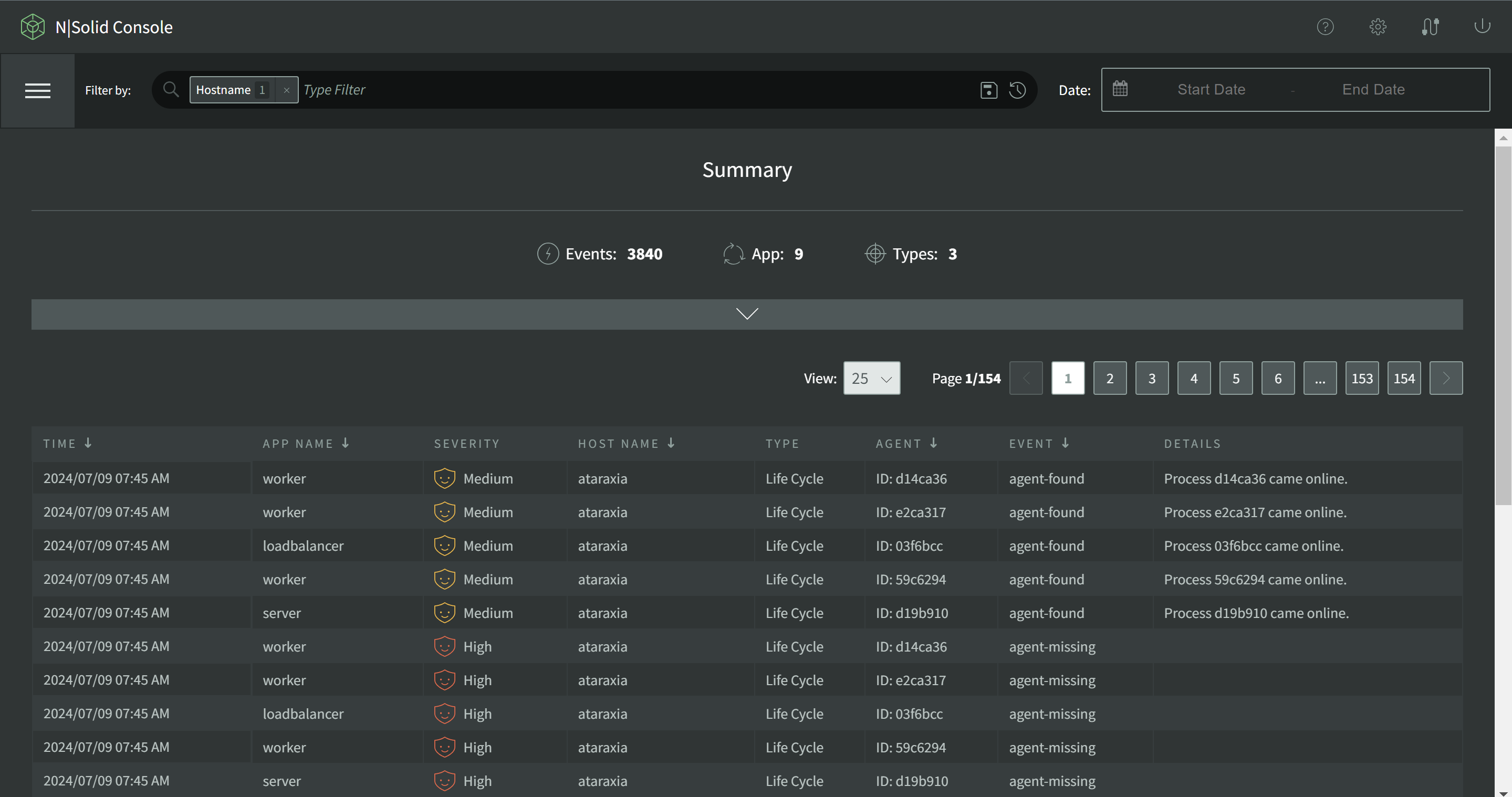1512x797 pixels.
Task: Open the hamburger navigation menu
Action: tap(38, 90)
